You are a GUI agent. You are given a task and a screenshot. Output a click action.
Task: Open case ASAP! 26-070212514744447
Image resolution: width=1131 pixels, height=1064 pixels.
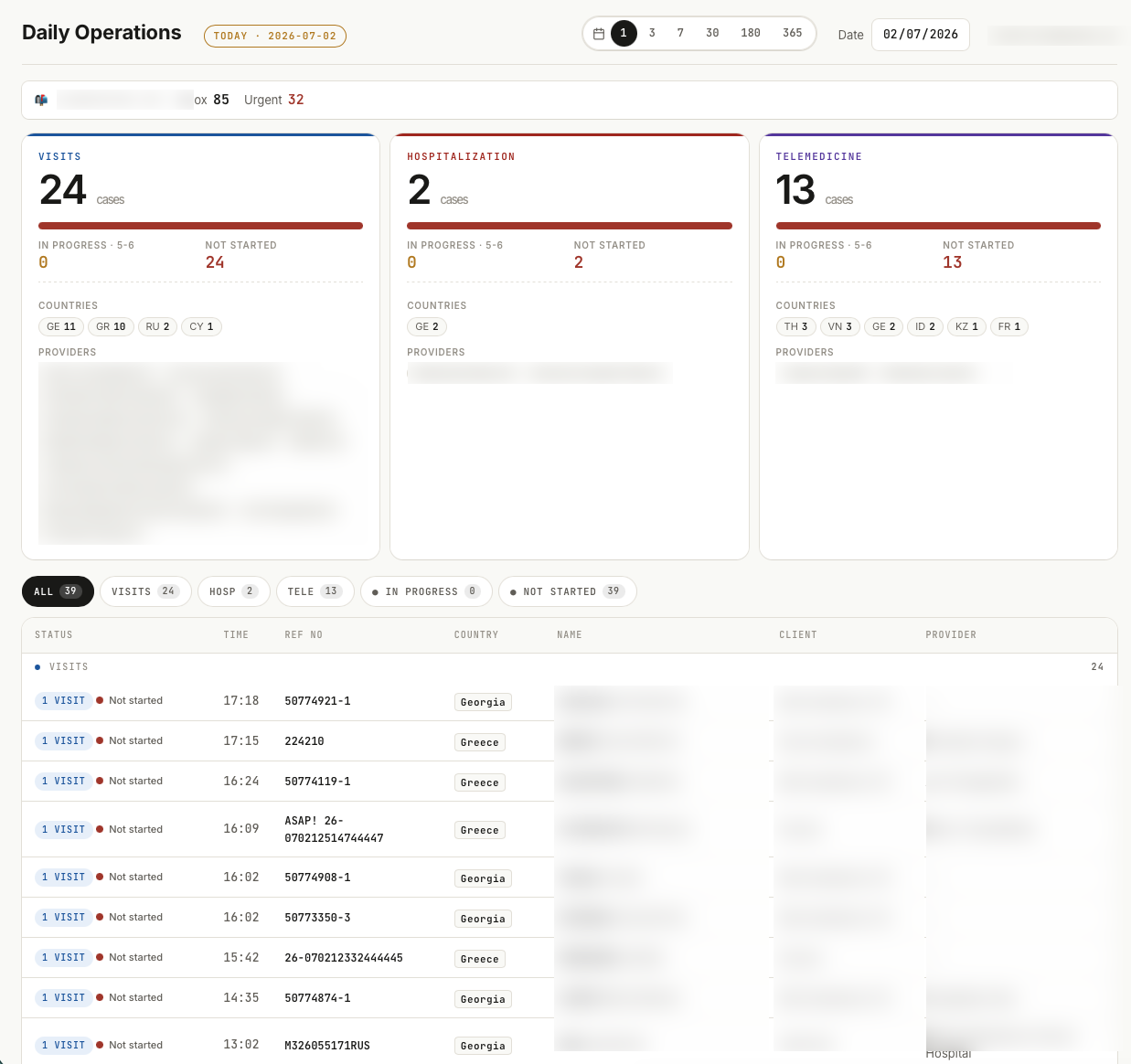334,829
